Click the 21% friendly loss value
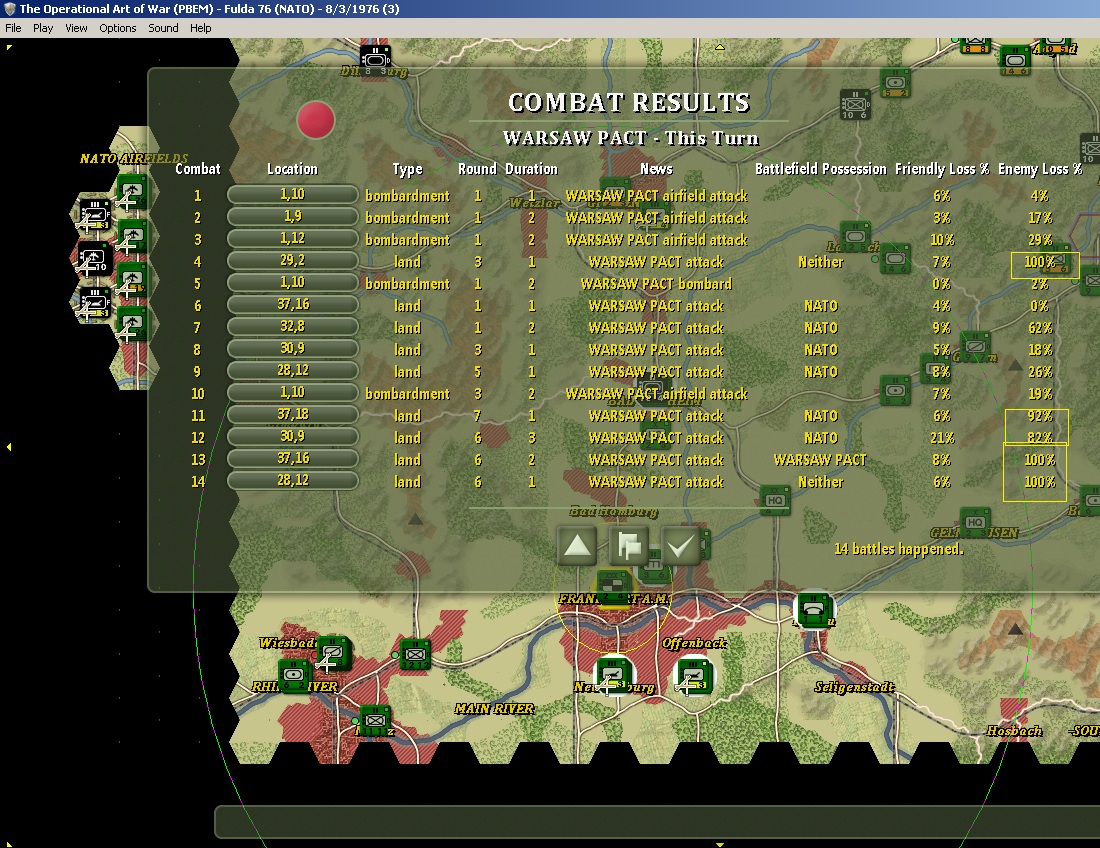The width and height of the screenshot is (1100, 848). (941, 438)
